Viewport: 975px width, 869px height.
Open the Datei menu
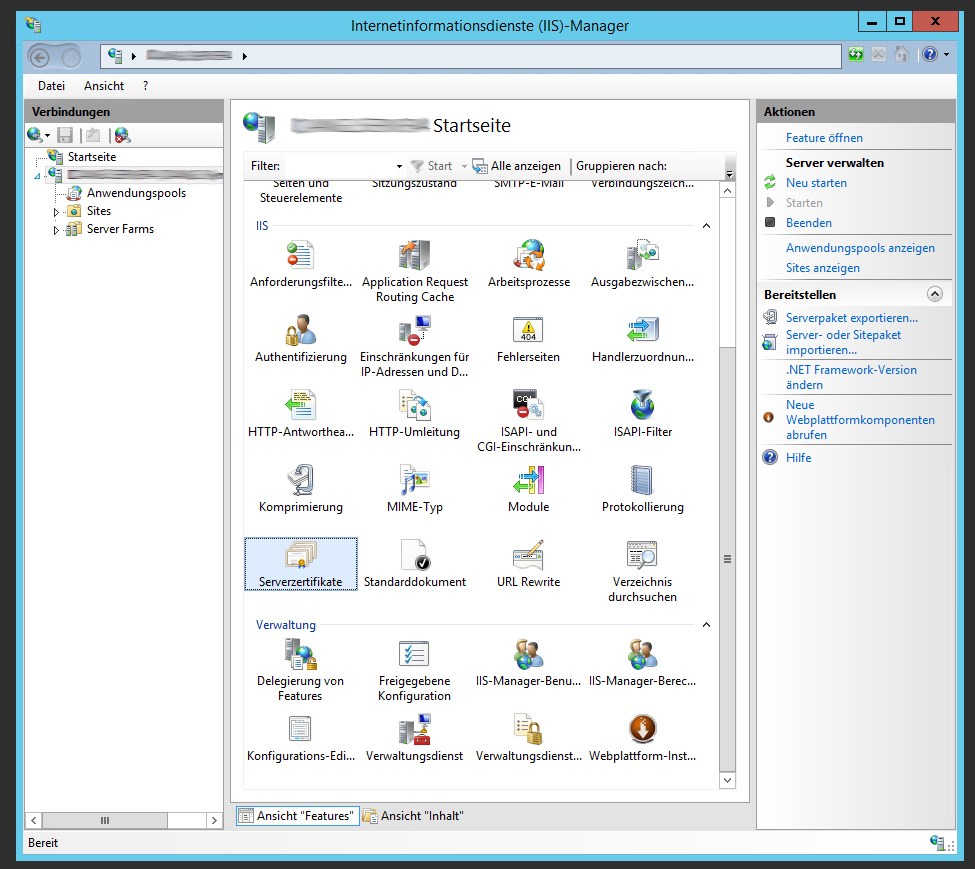coord(51,86)
